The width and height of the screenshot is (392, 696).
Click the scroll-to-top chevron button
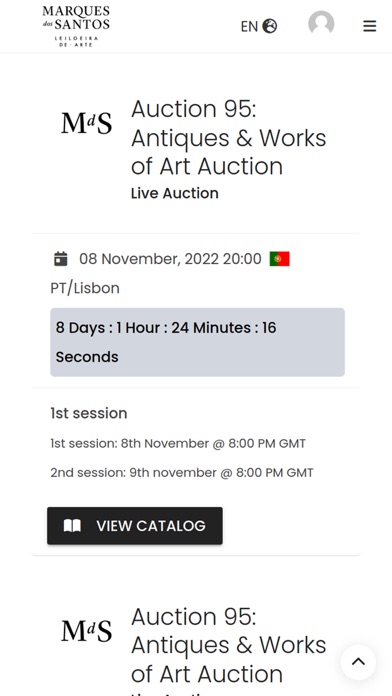(358, 662)
